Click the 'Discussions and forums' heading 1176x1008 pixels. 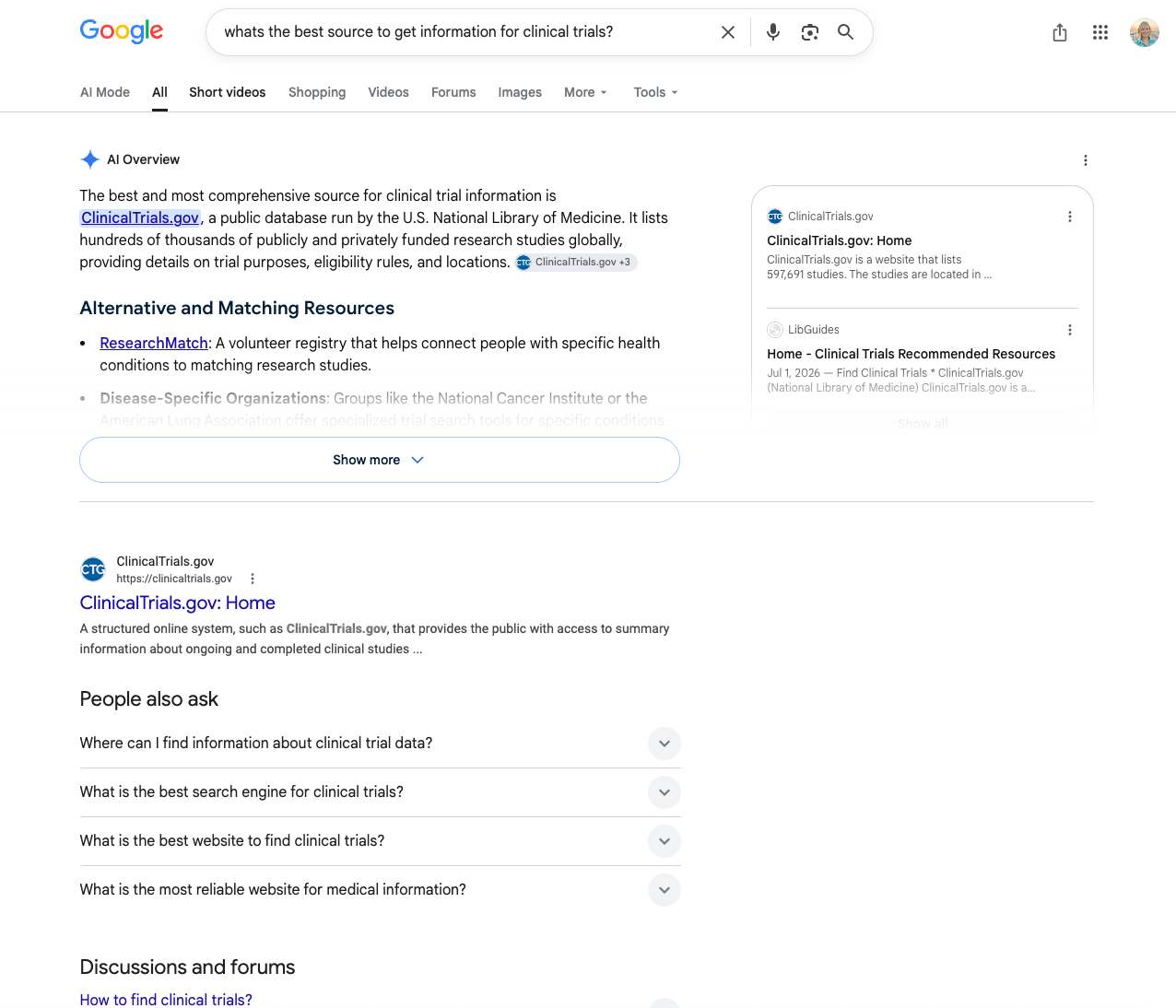click(x=188, y=967)
